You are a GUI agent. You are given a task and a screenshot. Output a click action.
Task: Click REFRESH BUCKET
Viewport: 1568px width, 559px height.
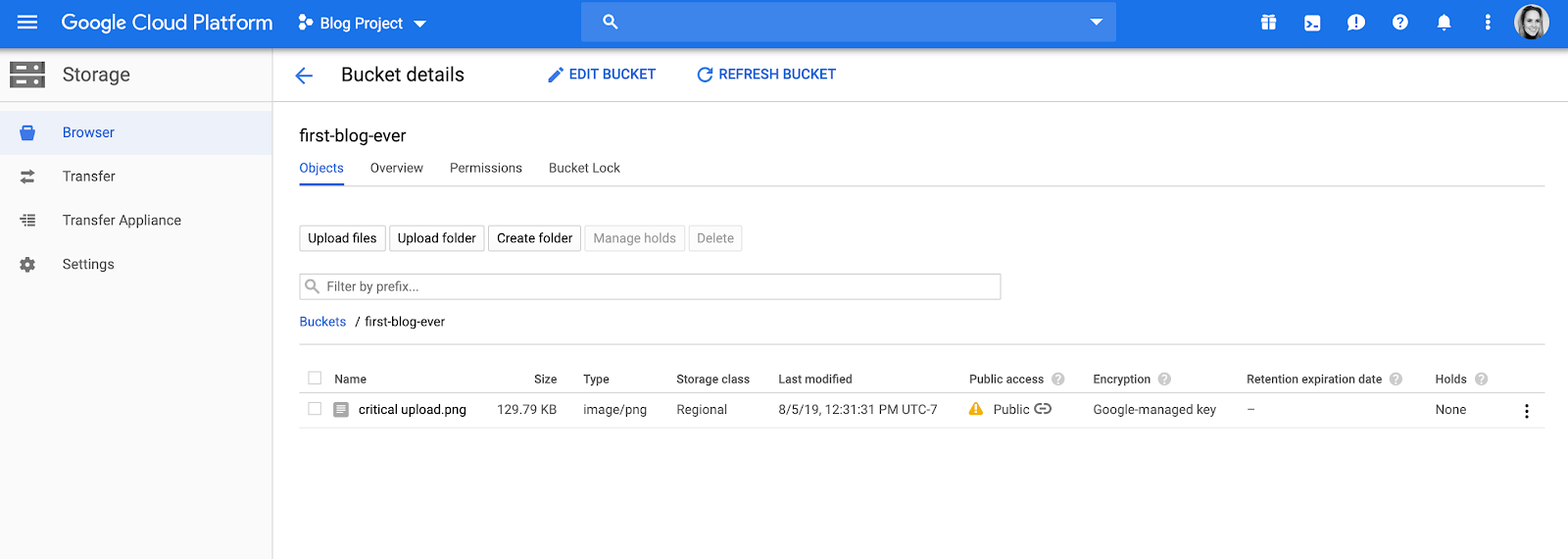click(x=766, y=75)
